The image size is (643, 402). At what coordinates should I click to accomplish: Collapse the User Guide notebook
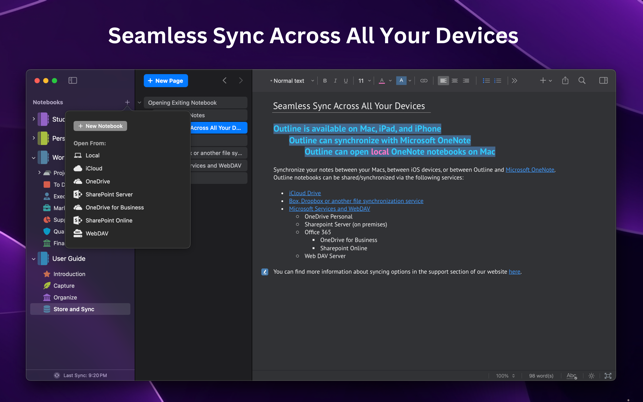click(x=34, y=259)
